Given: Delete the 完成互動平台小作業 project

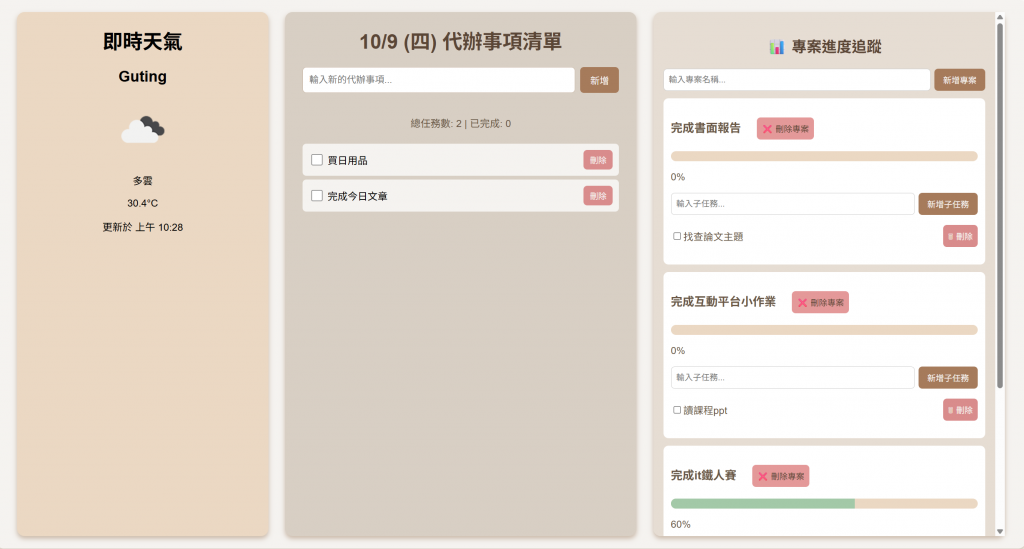Looking at the screenshot, I should click(x=820, y=302).
